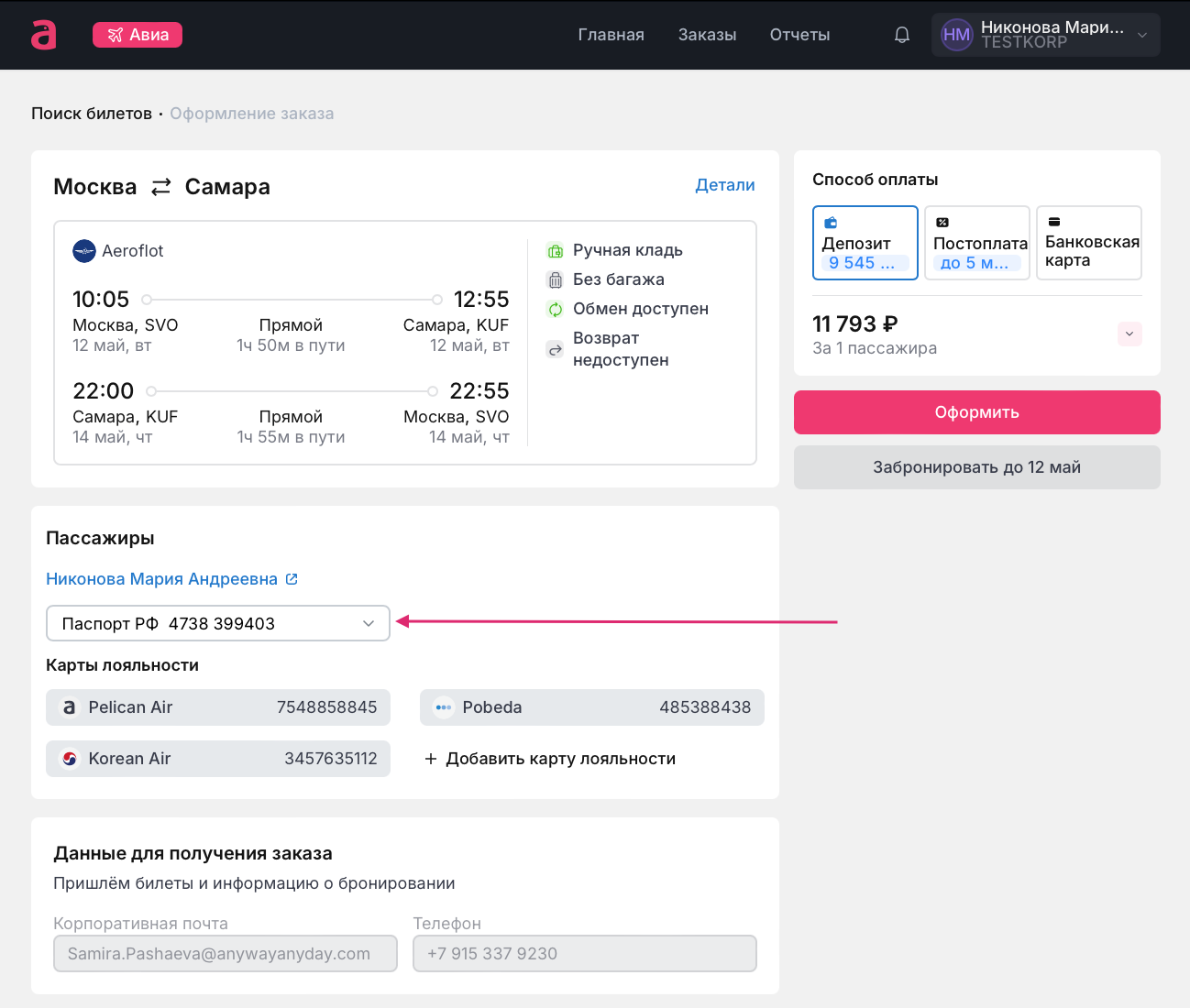Switch to the Авиа section tab
This screenshot has width=1190, height=1008.
138,35
